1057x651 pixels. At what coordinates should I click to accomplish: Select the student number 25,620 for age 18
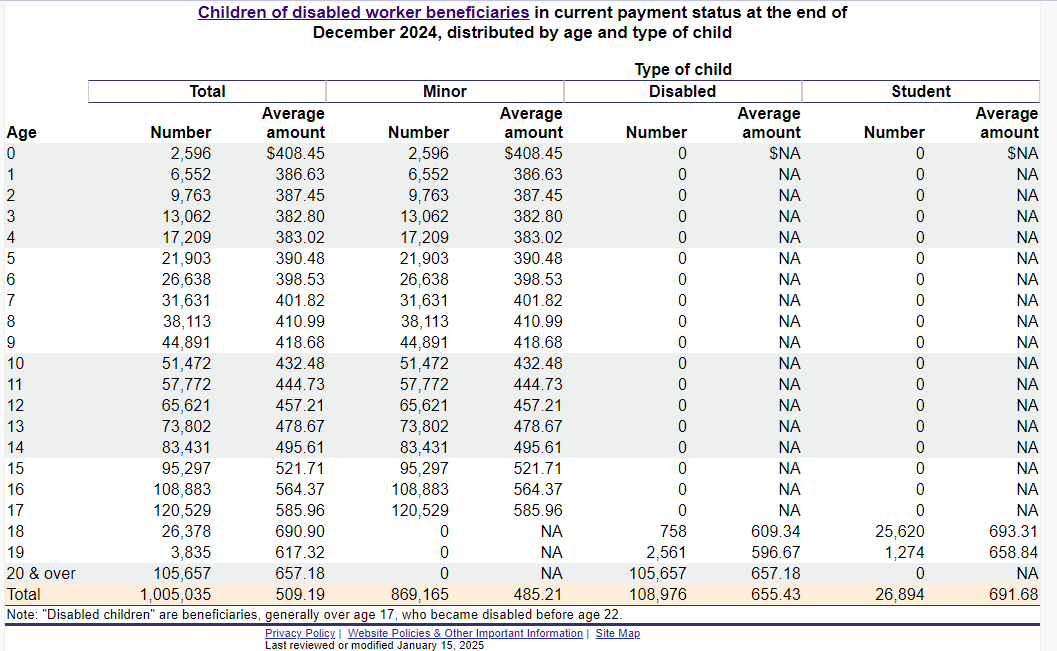(x=900, y=532)
